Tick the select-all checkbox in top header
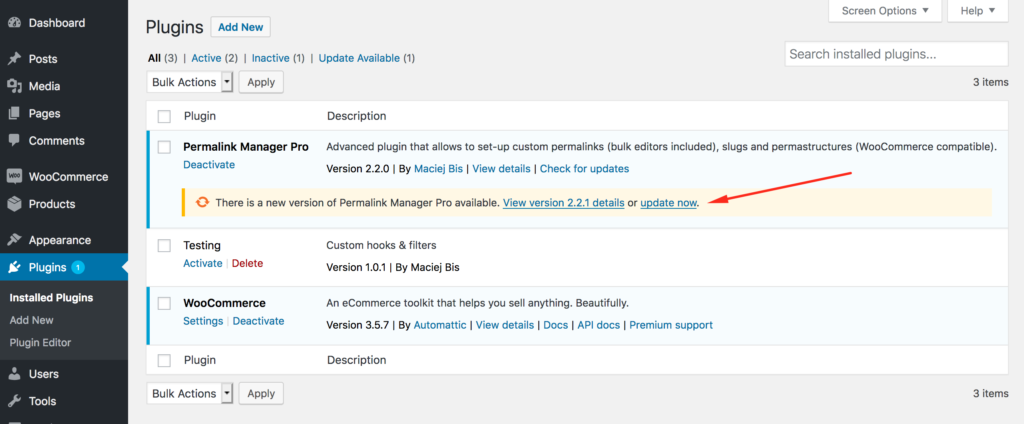1024x424 pixels. pos(164,116)
